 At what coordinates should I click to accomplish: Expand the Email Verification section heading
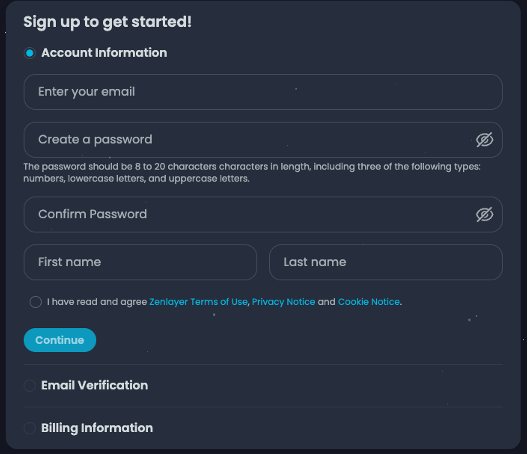[x=95, y=385]
